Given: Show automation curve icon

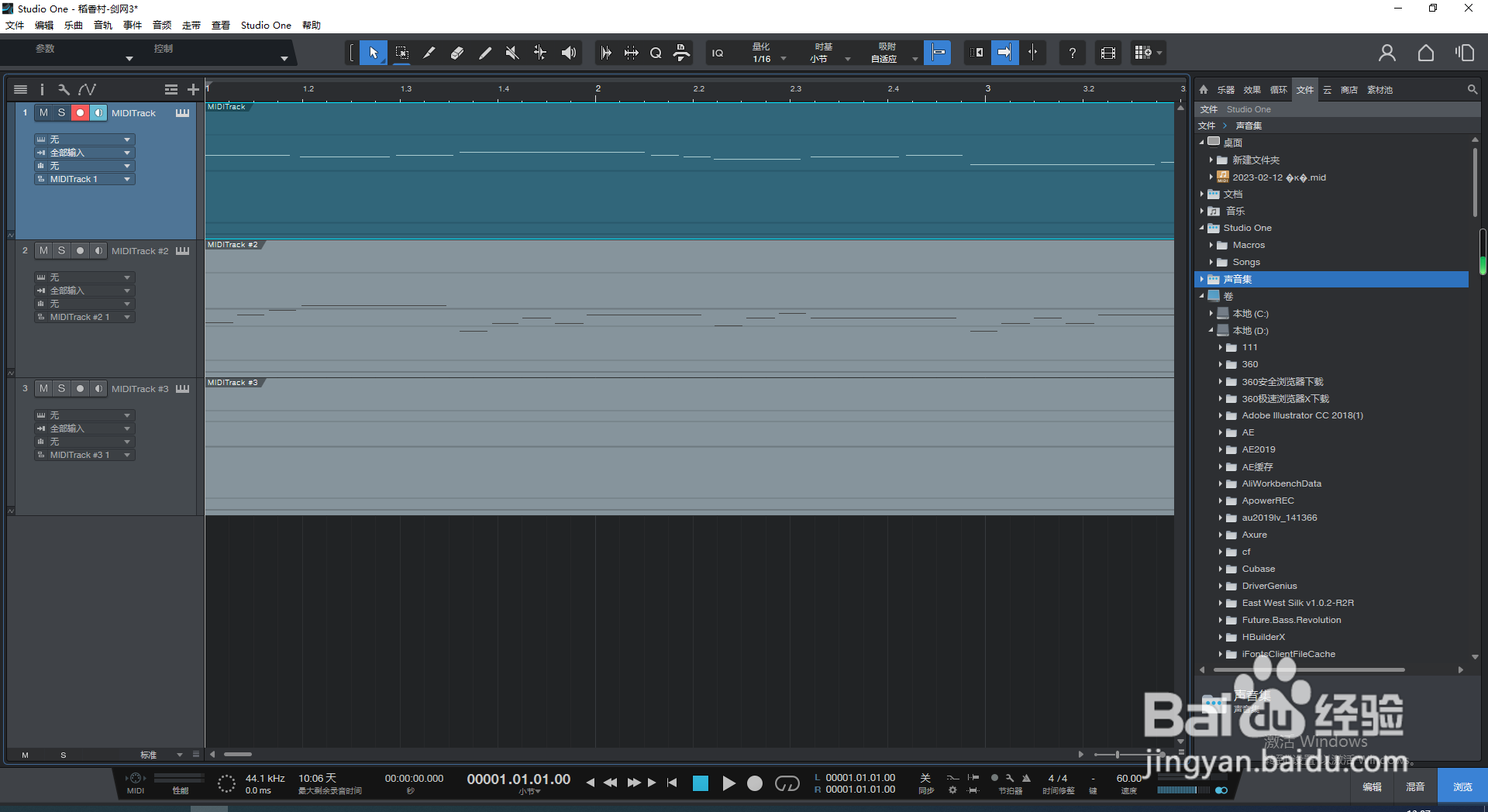Looking at the screenshot, I should tap(87, 90).
